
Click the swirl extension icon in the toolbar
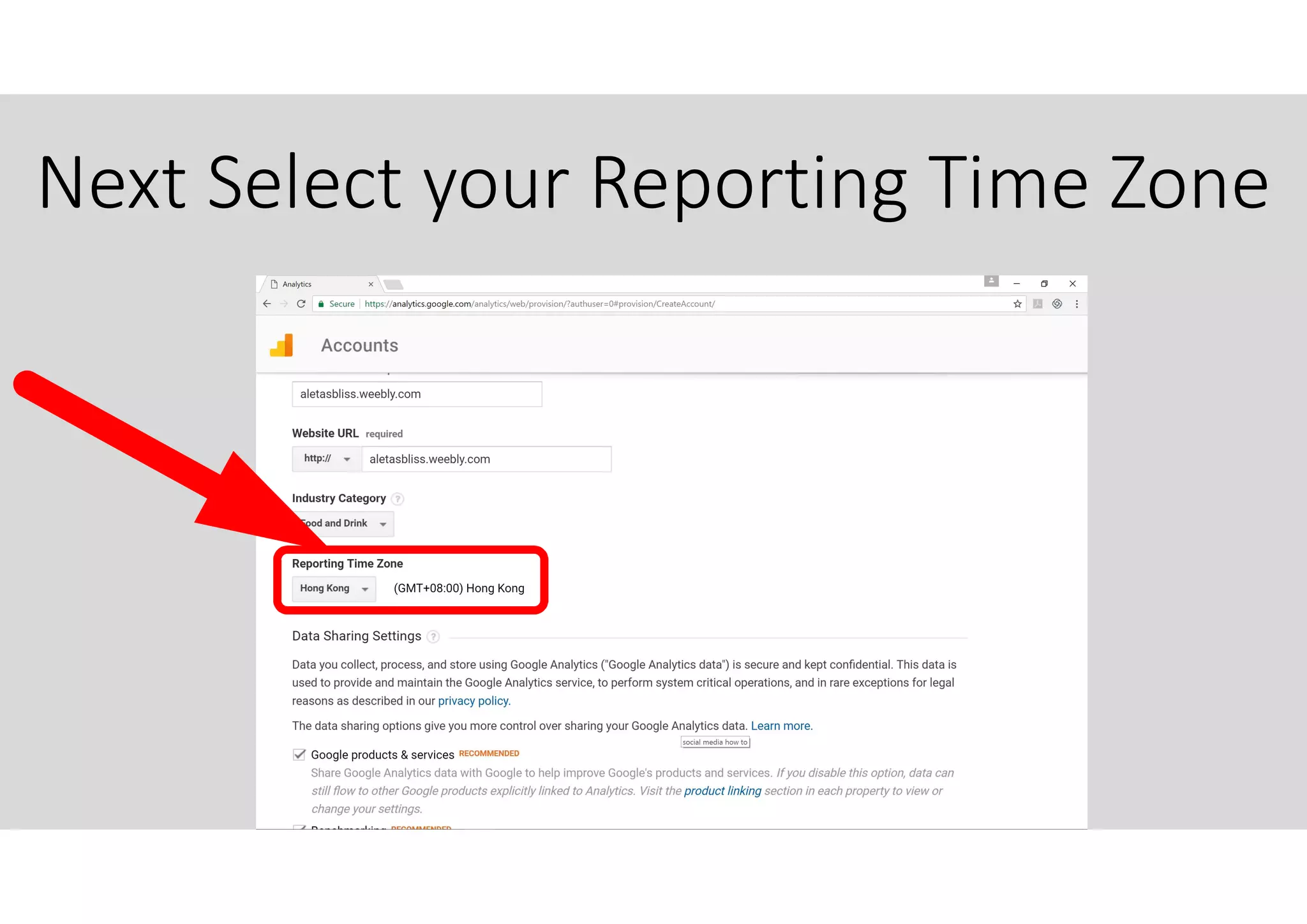pos(1057,304)
